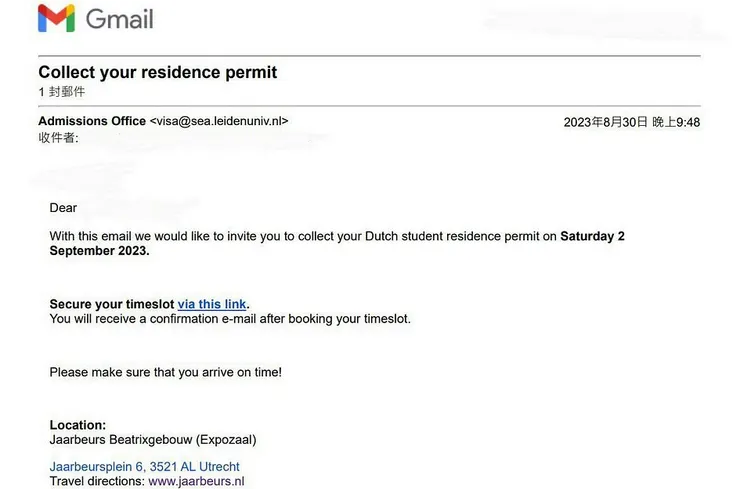This screenshot has height=489, width=740.
Task: Click the '1 封郵件' message count
Action: click(61, 91)
